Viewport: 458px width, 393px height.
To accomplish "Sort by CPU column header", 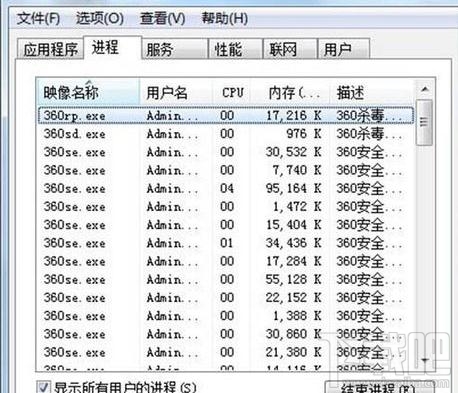I will coord(232,93).
